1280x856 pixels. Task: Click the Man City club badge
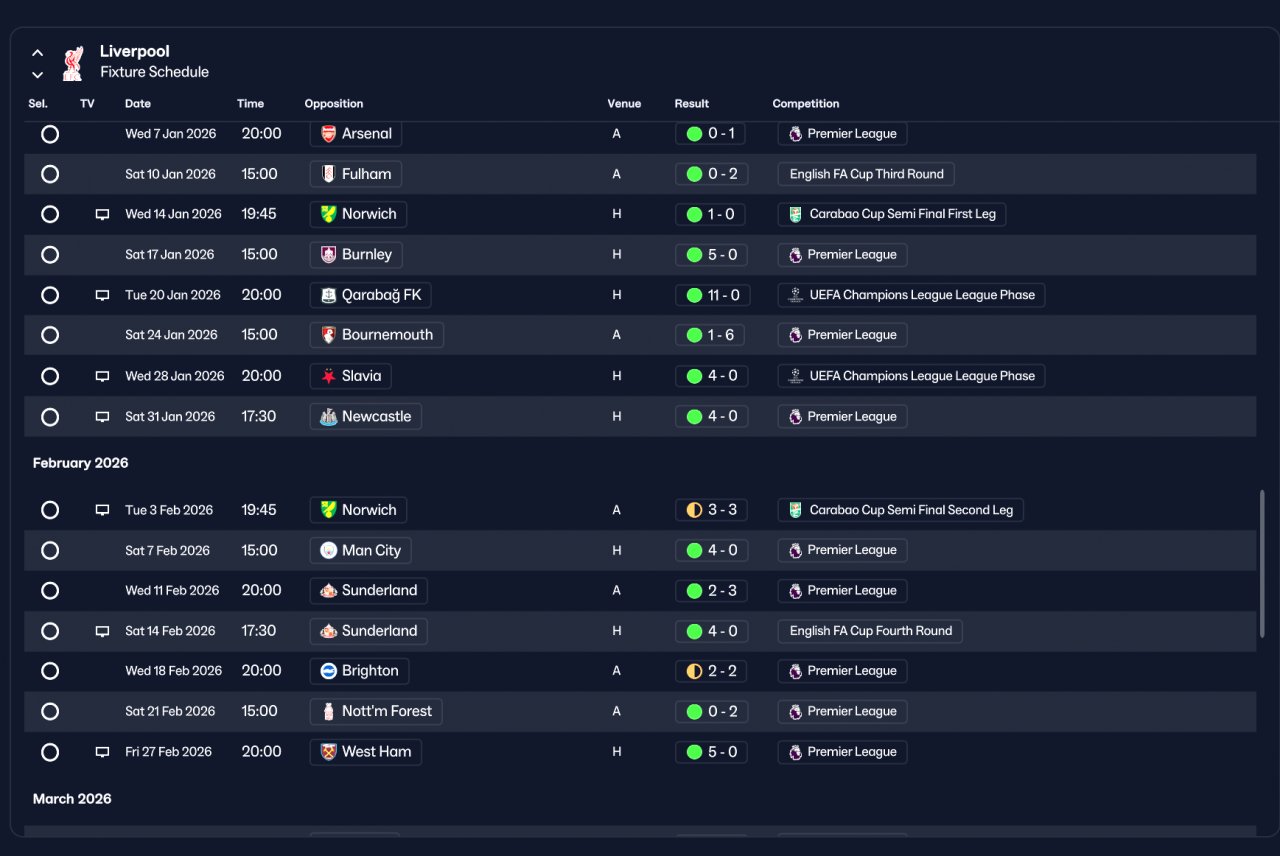pos(328,551)
